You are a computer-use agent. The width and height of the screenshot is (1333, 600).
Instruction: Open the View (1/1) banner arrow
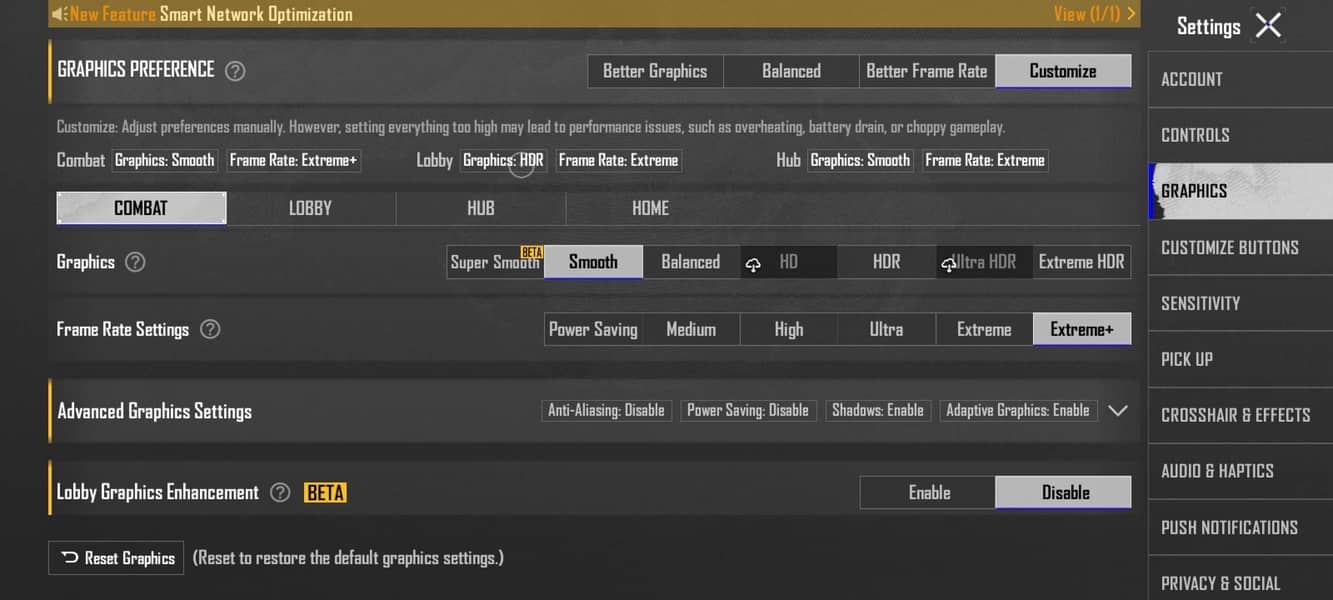click(x=1131, y=14)
